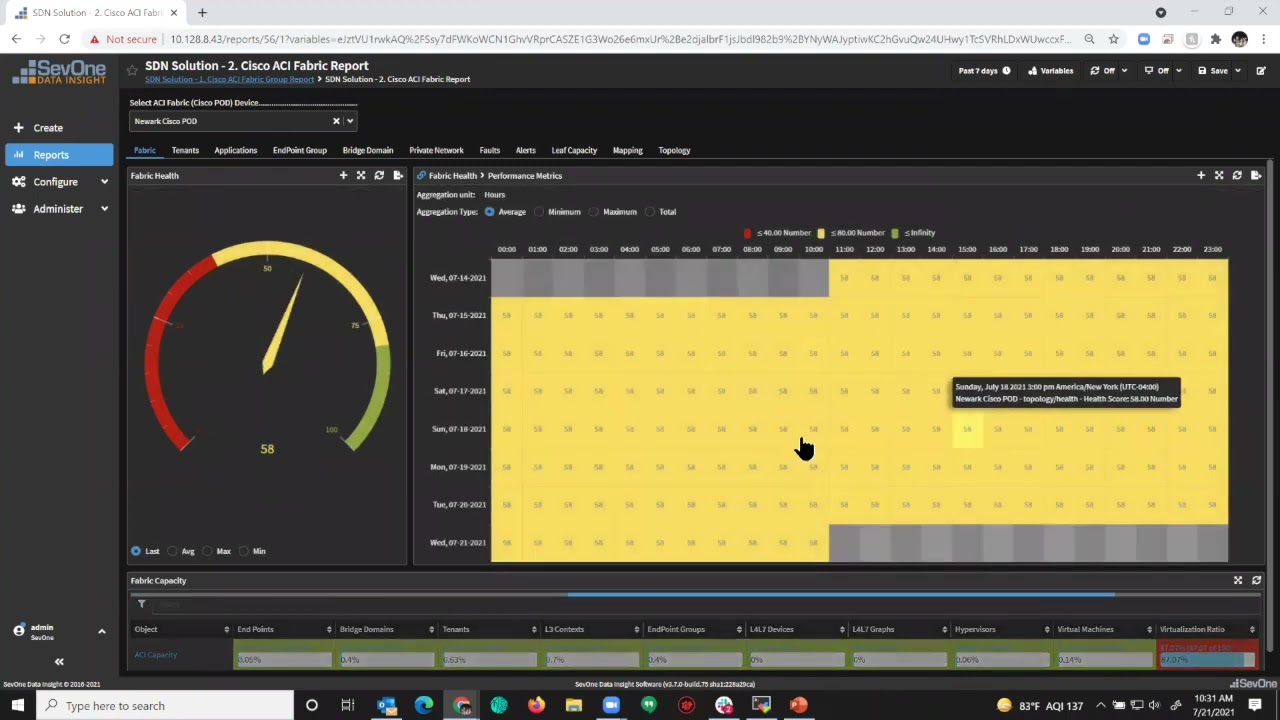1280x720 pixels.
Task: Open the Cisco ACI Fabric Group Report breadcrumb
Action: [x=229, y=79]
